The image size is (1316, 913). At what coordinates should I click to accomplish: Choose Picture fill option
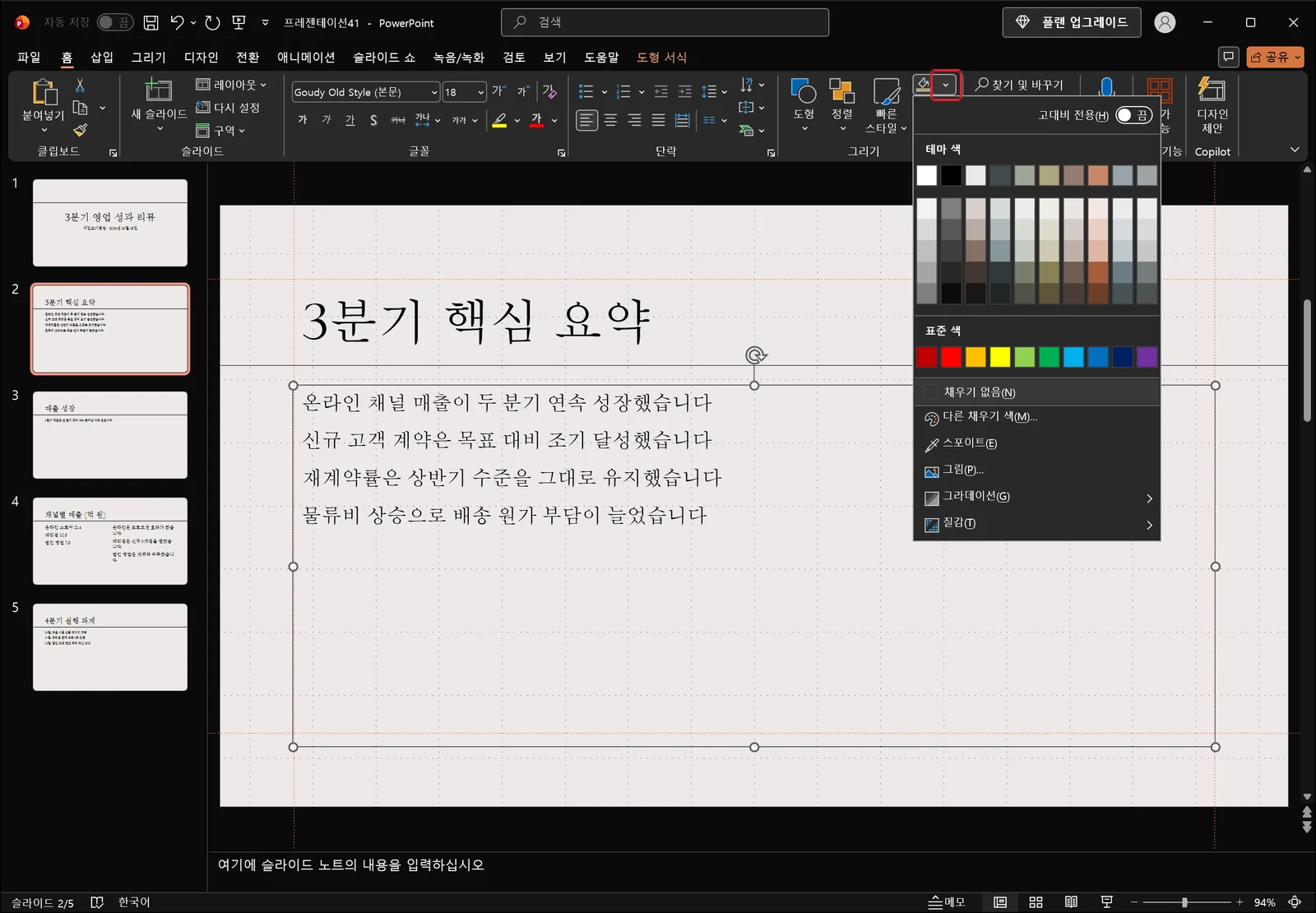(1036, 470)
